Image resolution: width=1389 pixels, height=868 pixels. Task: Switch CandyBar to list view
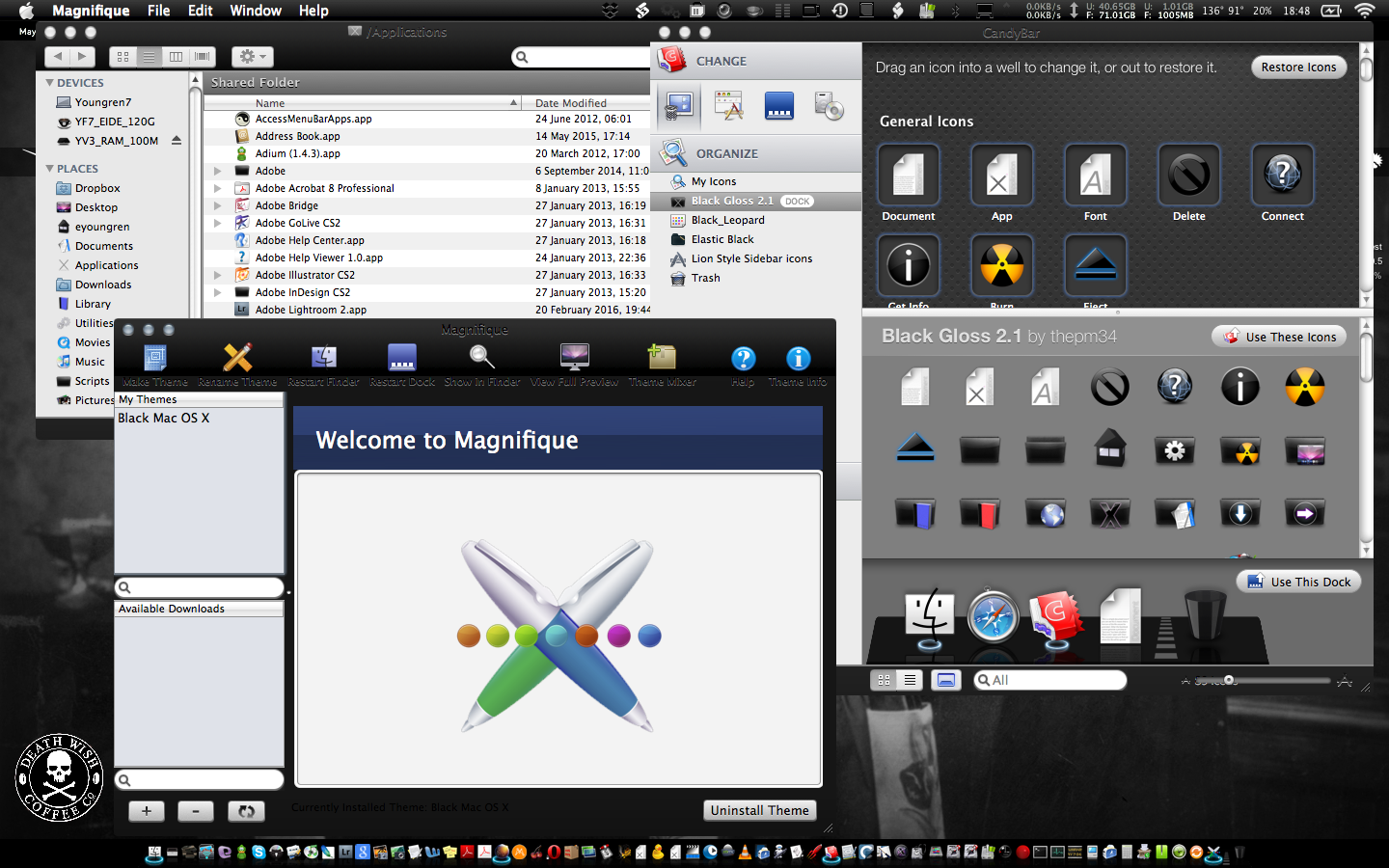pos(910,680)
